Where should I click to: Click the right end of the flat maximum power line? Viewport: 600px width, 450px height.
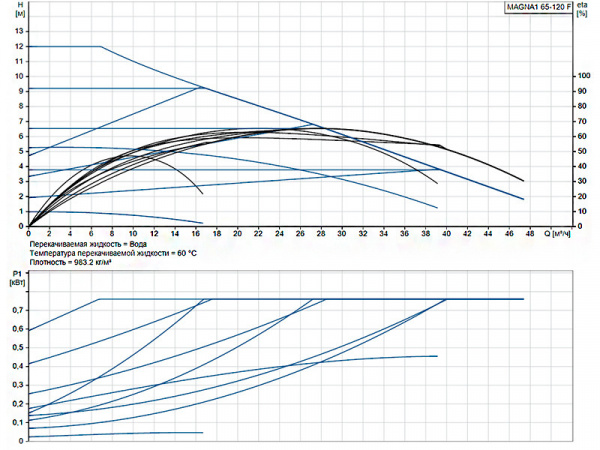(523, 299)
